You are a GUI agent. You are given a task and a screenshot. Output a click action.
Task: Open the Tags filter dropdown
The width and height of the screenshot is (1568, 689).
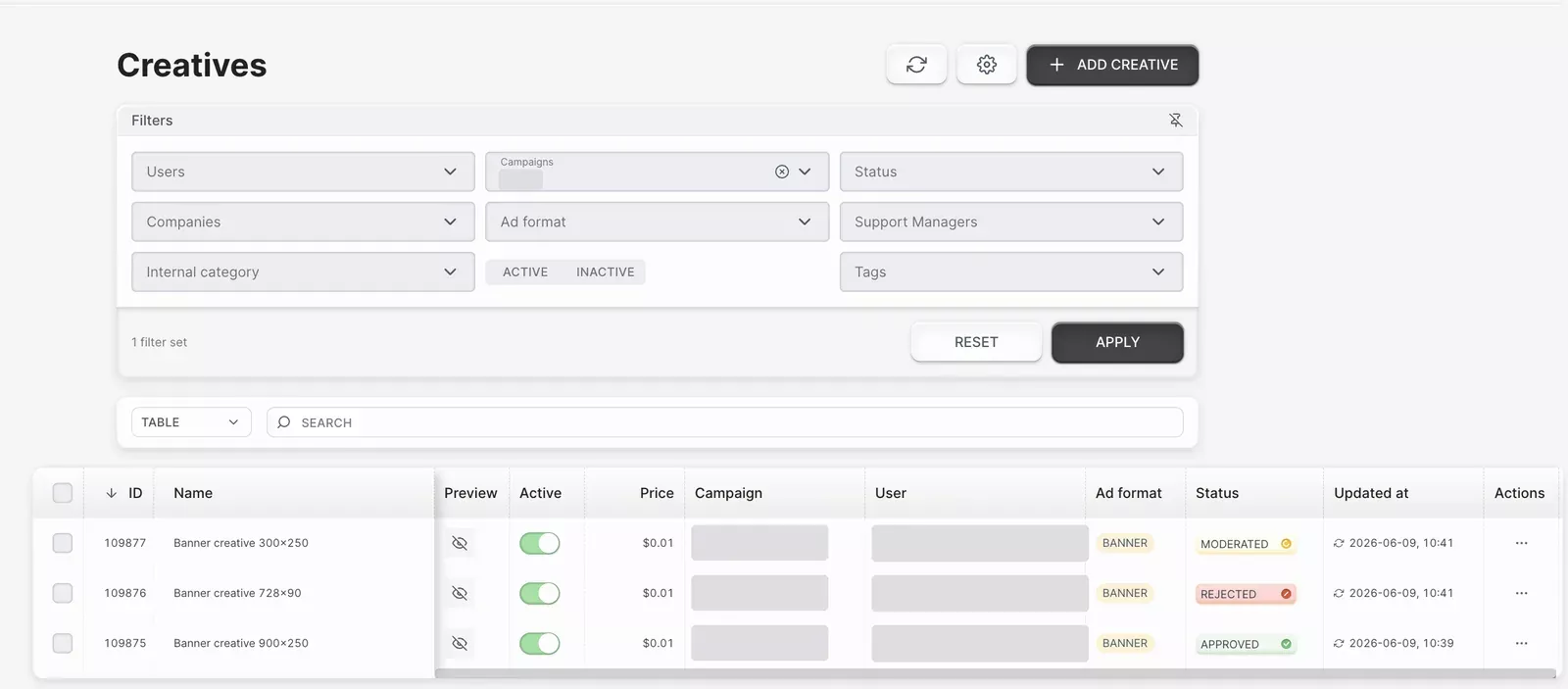point(1011,271)
